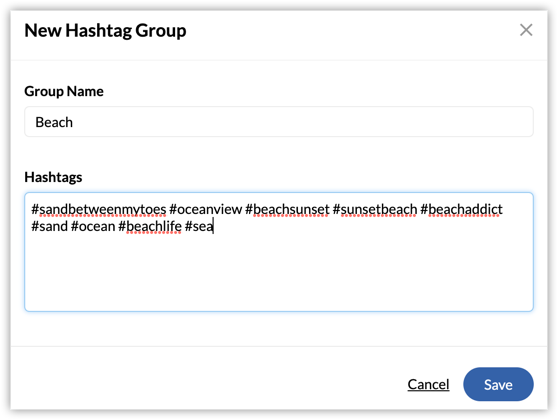The width and height of the screenshot is (558, 420).
Task: Place cursor in #beachsunset hashtag
Action: [287, 209]
